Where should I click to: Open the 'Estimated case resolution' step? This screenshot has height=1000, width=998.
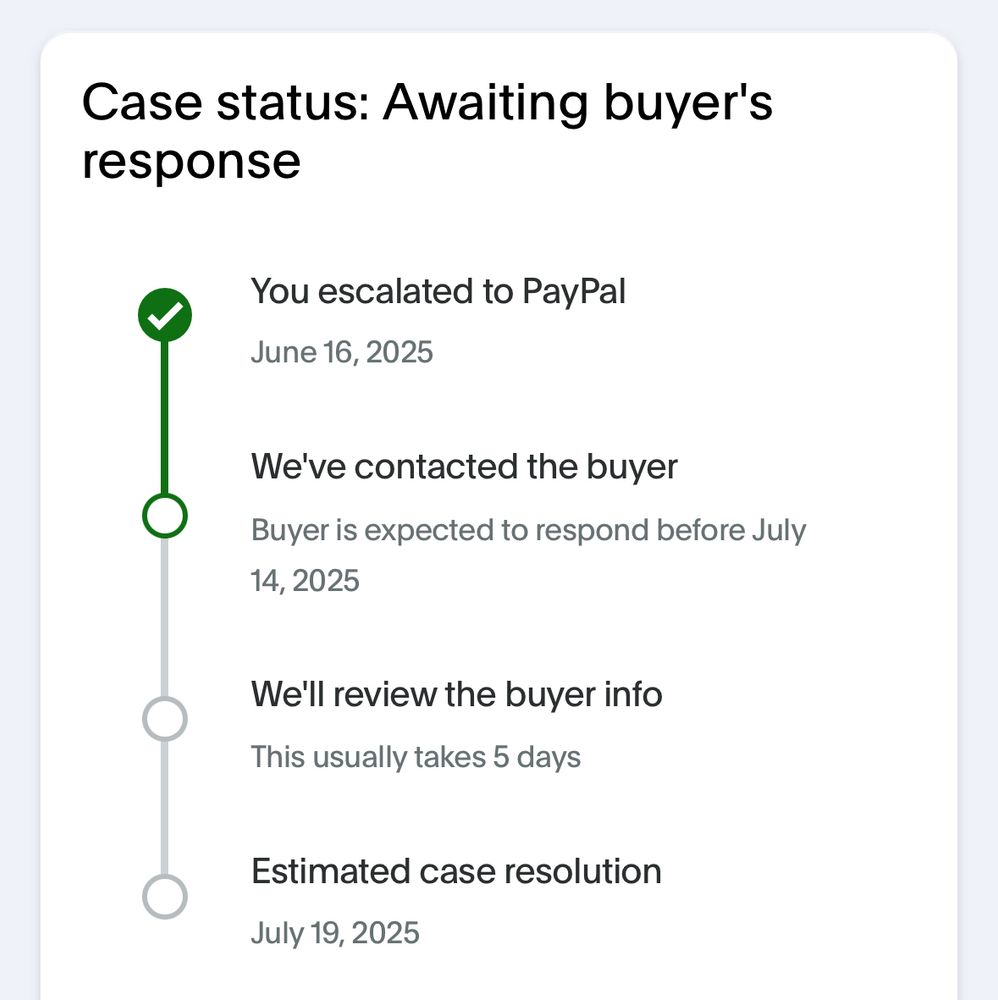pos(456,871)
